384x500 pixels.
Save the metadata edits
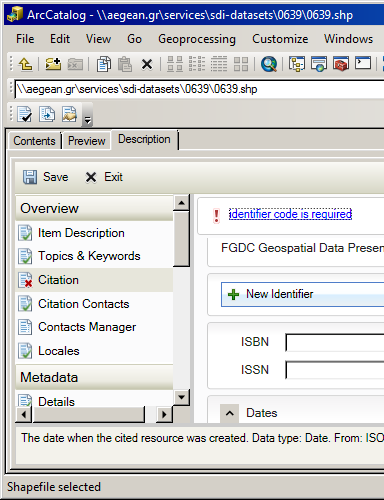click(46, 177)
